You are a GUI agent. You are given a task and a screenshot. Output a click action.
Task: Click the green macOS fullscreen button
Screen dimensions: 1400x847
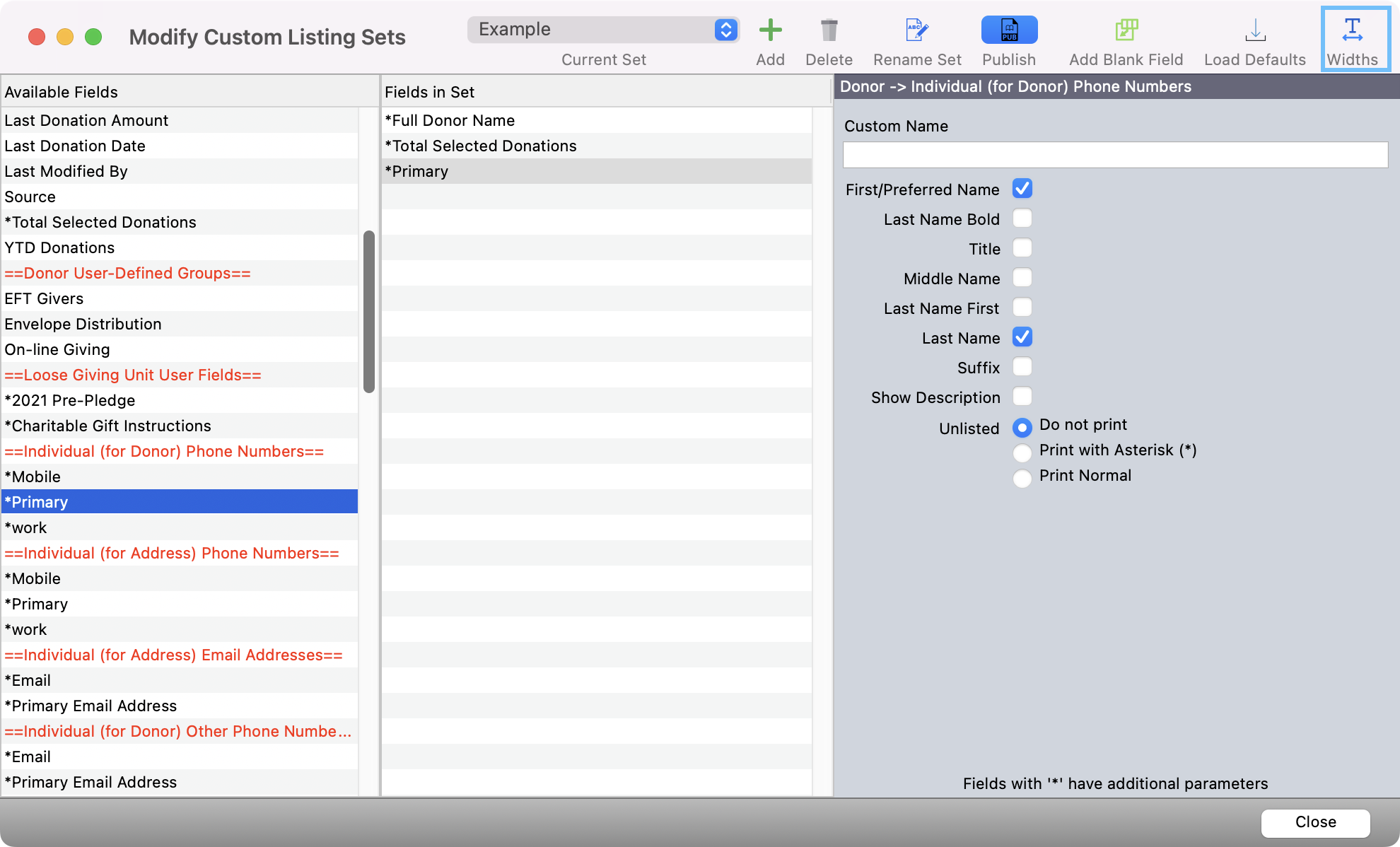[x=93, y=37]
